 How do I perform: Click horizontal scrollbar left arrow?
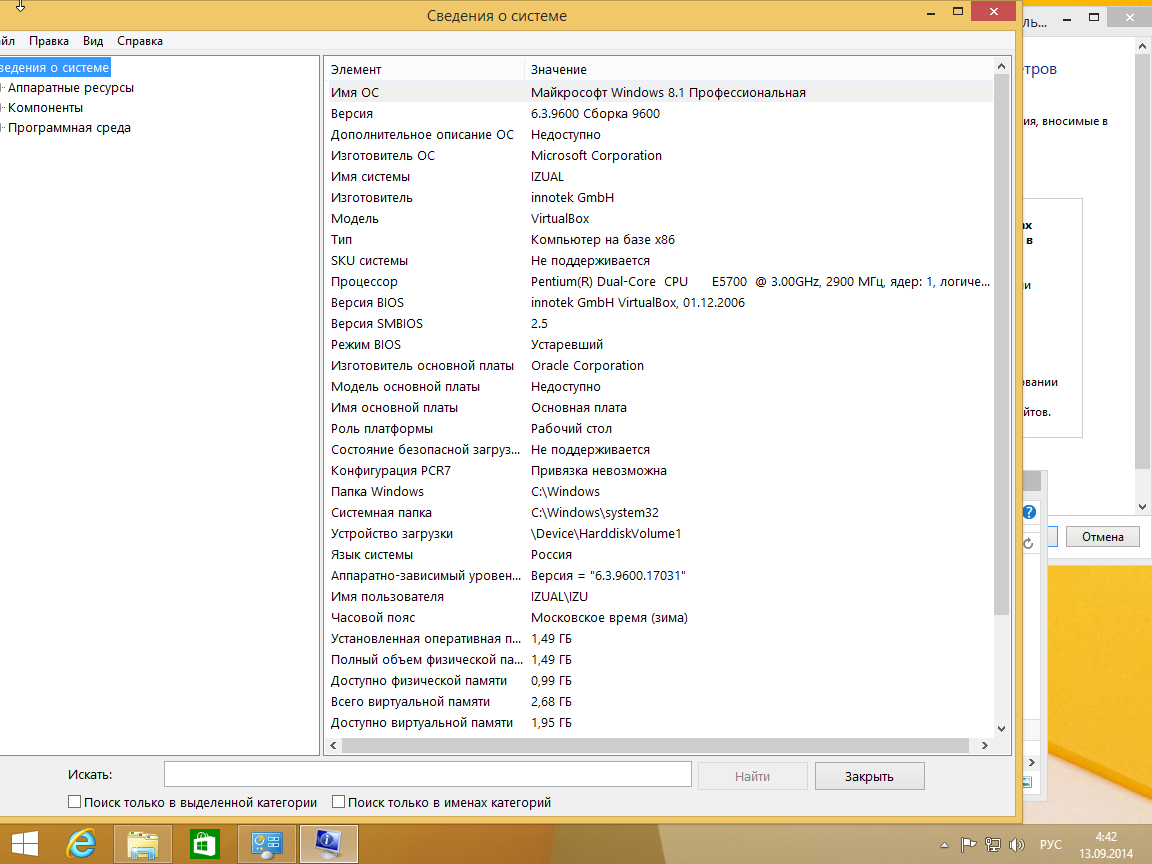coord(334,745)
